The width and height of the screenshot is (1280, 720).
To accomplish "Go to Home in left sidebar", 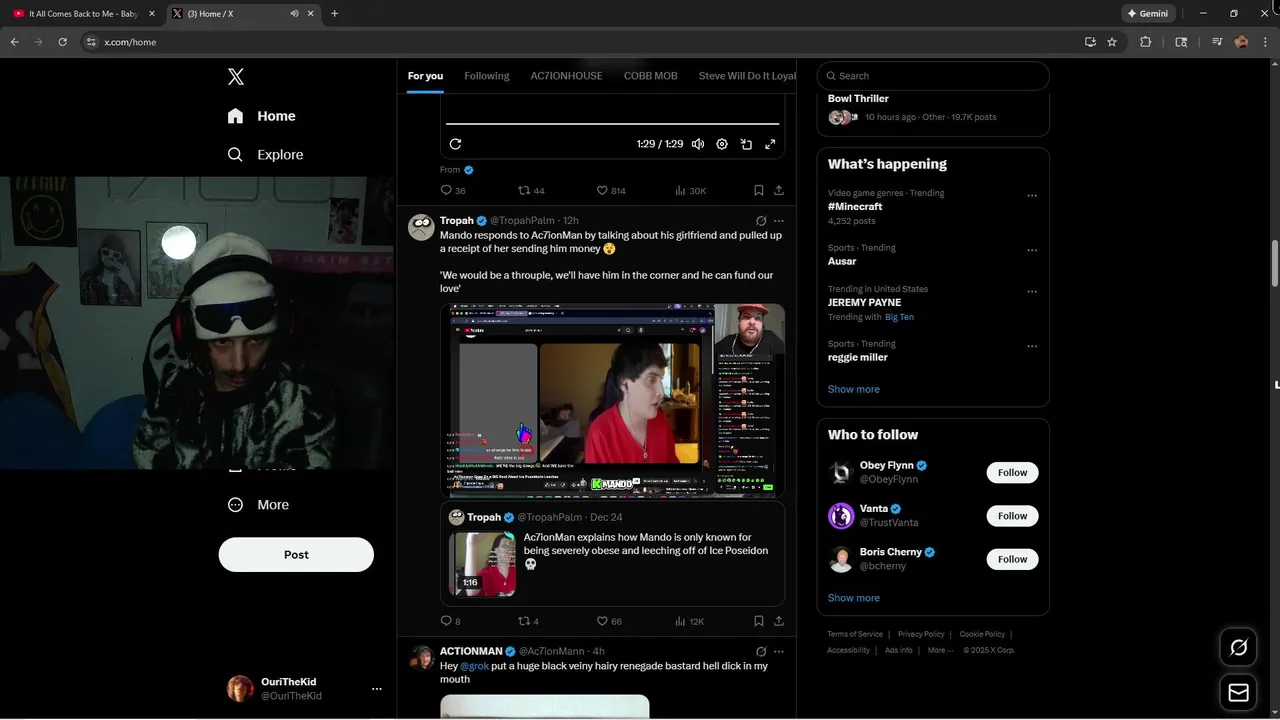I will 262,116.
